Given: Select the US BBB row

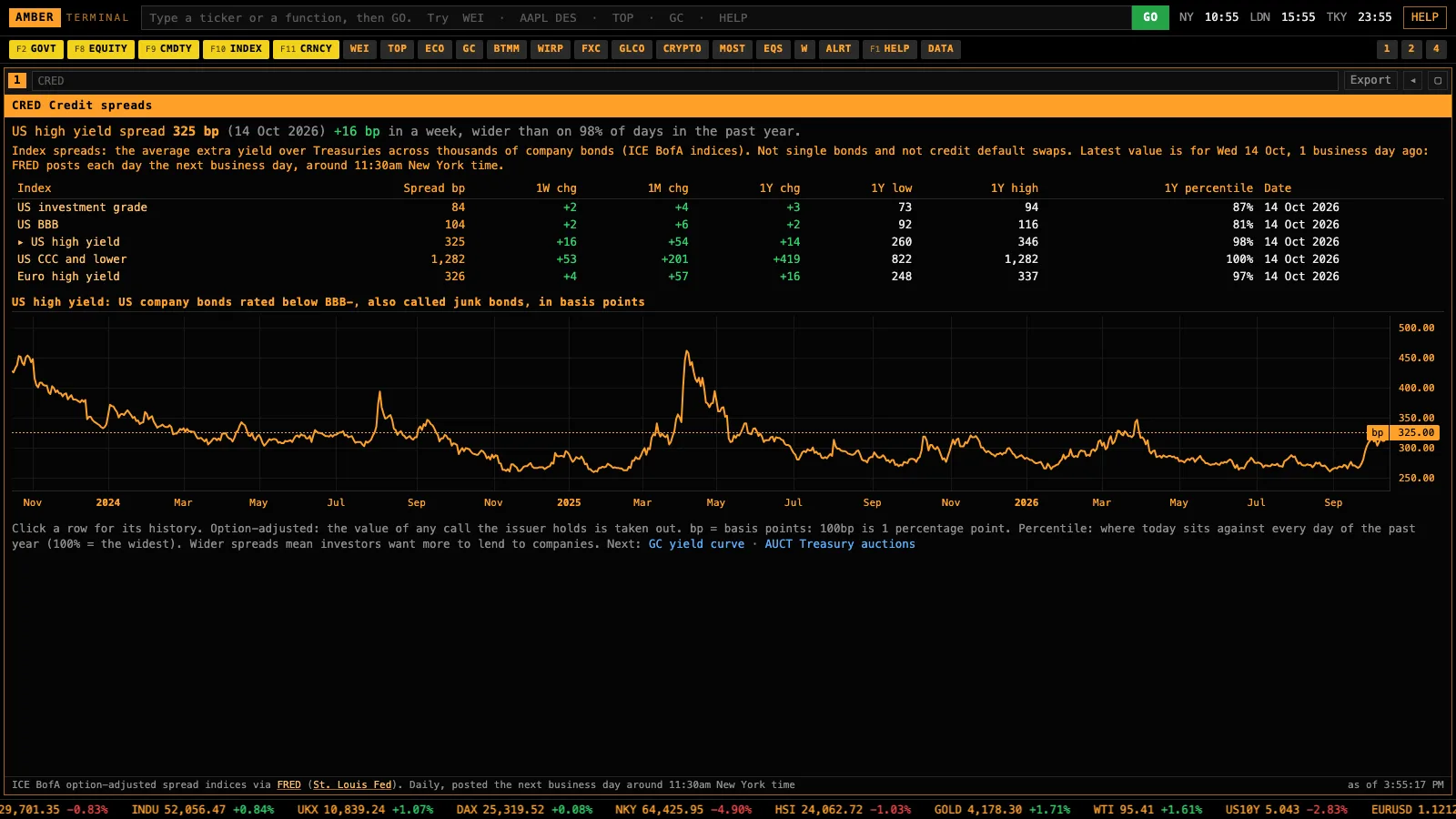Looking at the screenshot, I should coord(728,225).
